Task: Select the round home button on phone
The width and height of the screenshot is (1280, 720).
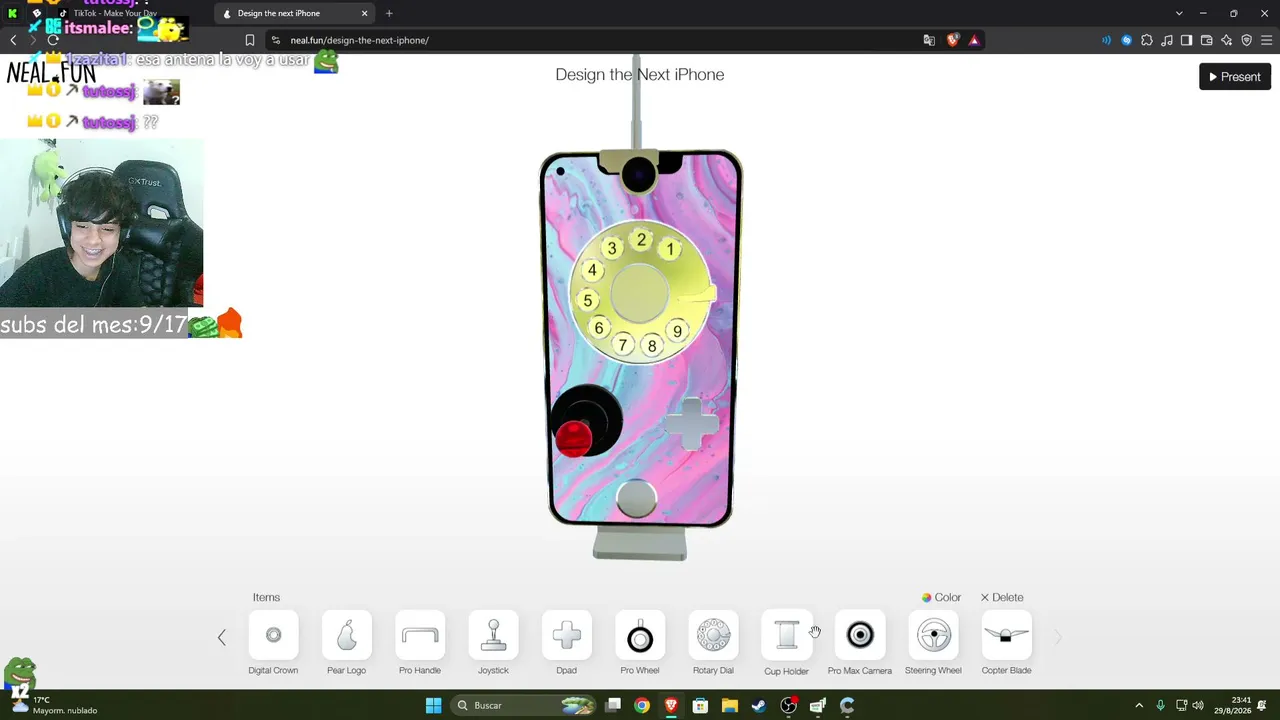Action: (x=636, y=499)
